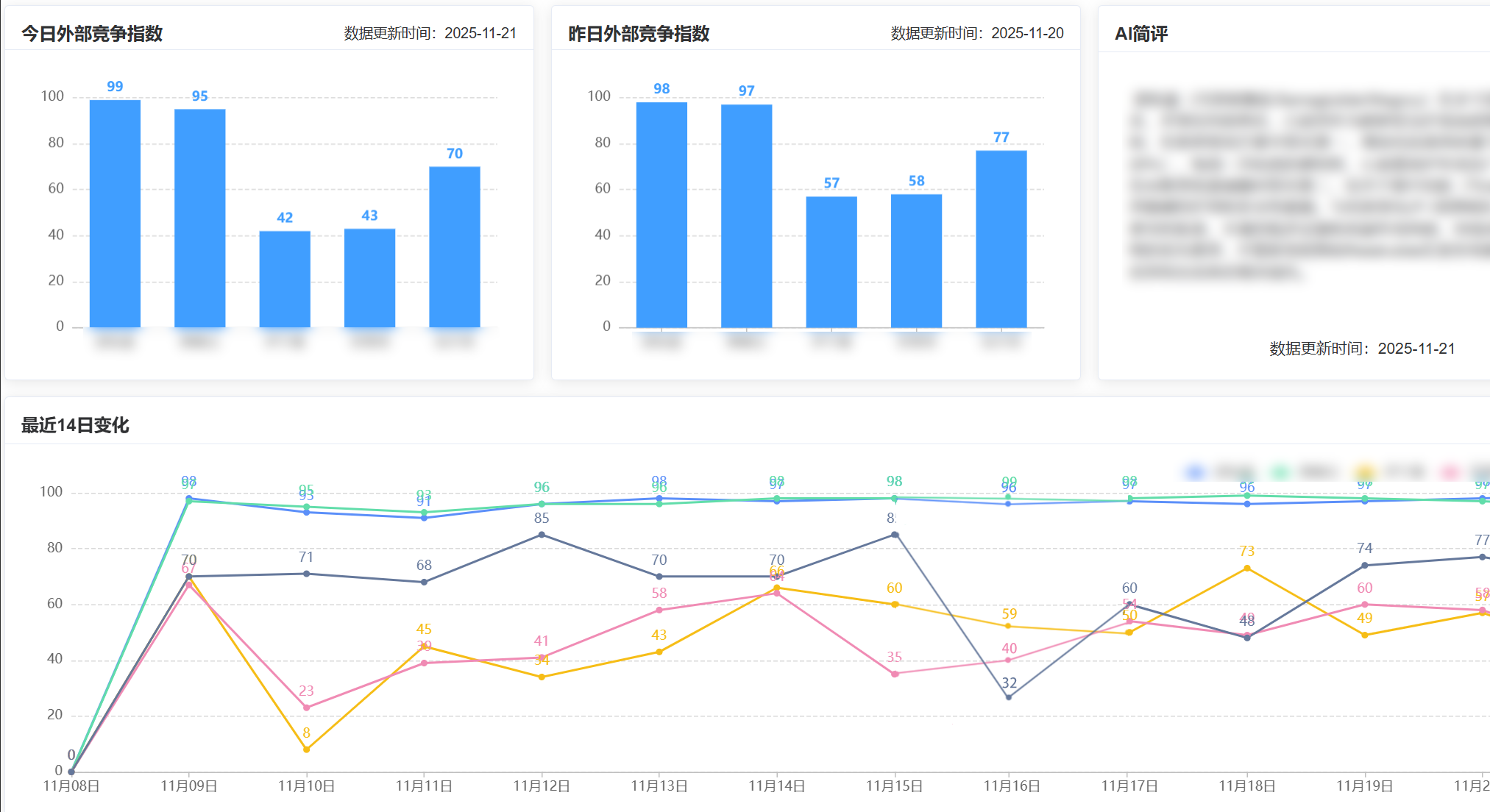Toggle the blue series legend marker

1195,471
